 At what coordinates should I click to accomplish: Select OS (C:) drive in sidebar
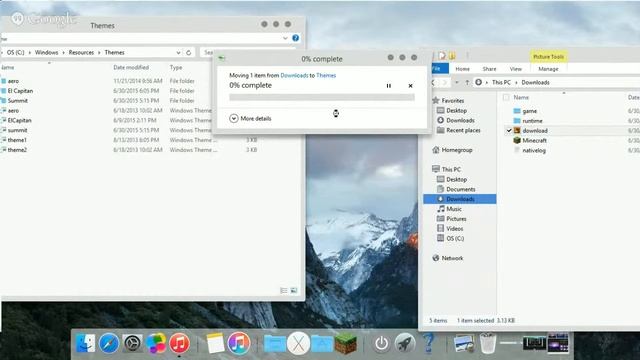pos(451,238)
